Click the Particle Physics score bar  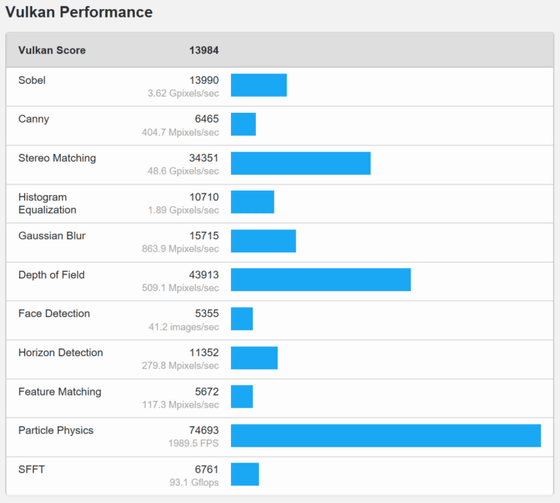click(x=386, y=436)
